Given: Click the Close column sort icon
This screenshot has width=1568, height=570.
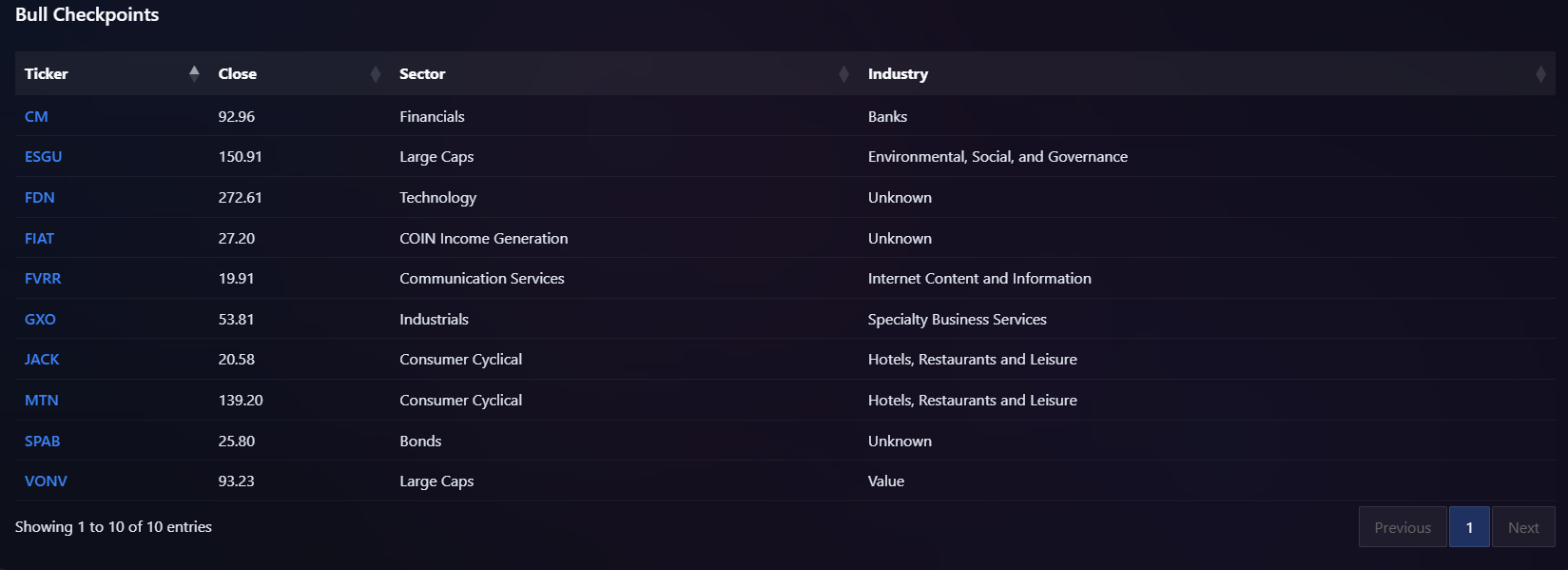Looking at the screenshot, I should (x=376, y=74).
